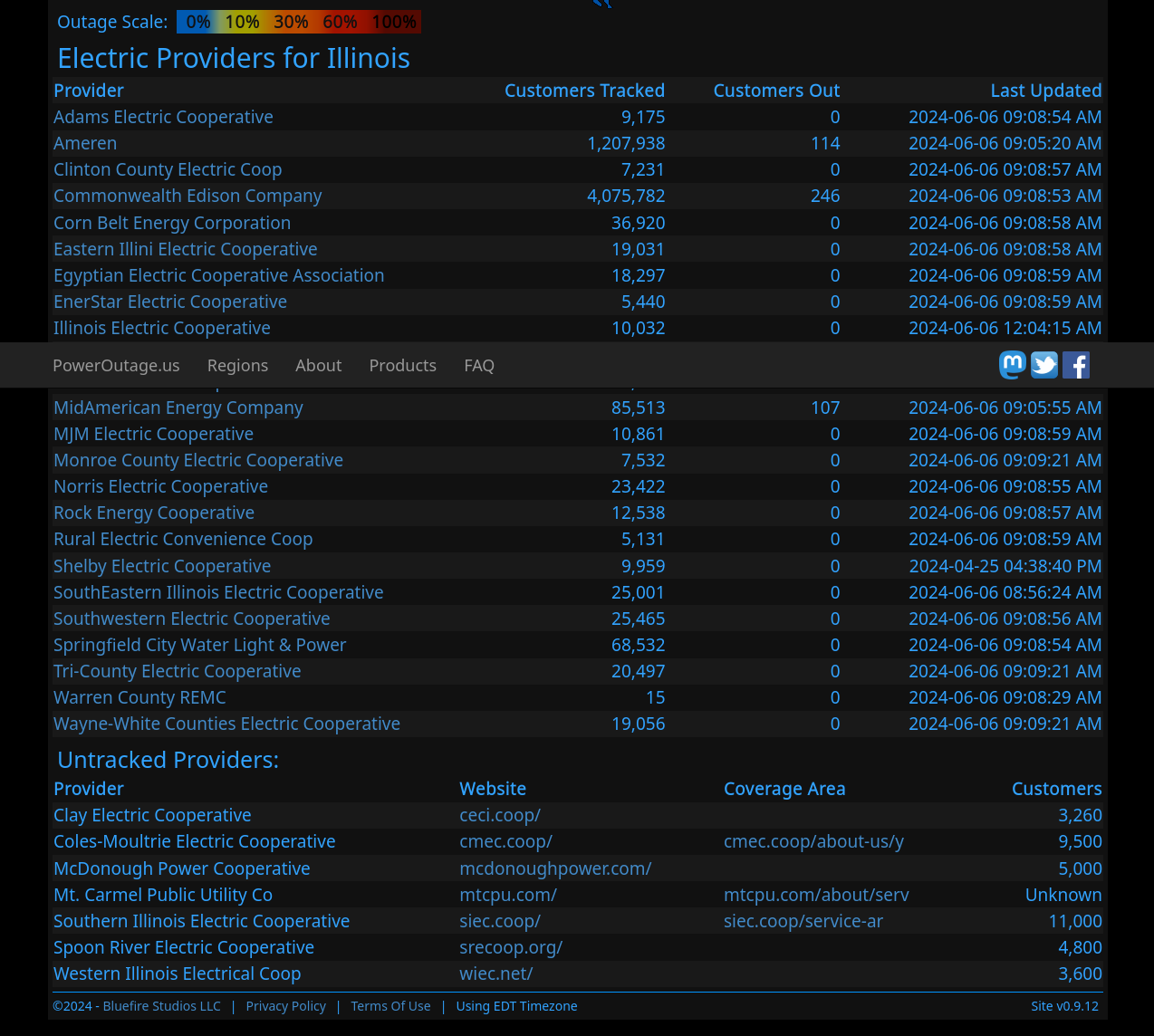Click the 100% outage scale swatch
This screenshot has height=1036, width=1154.
tap(394, 22)
